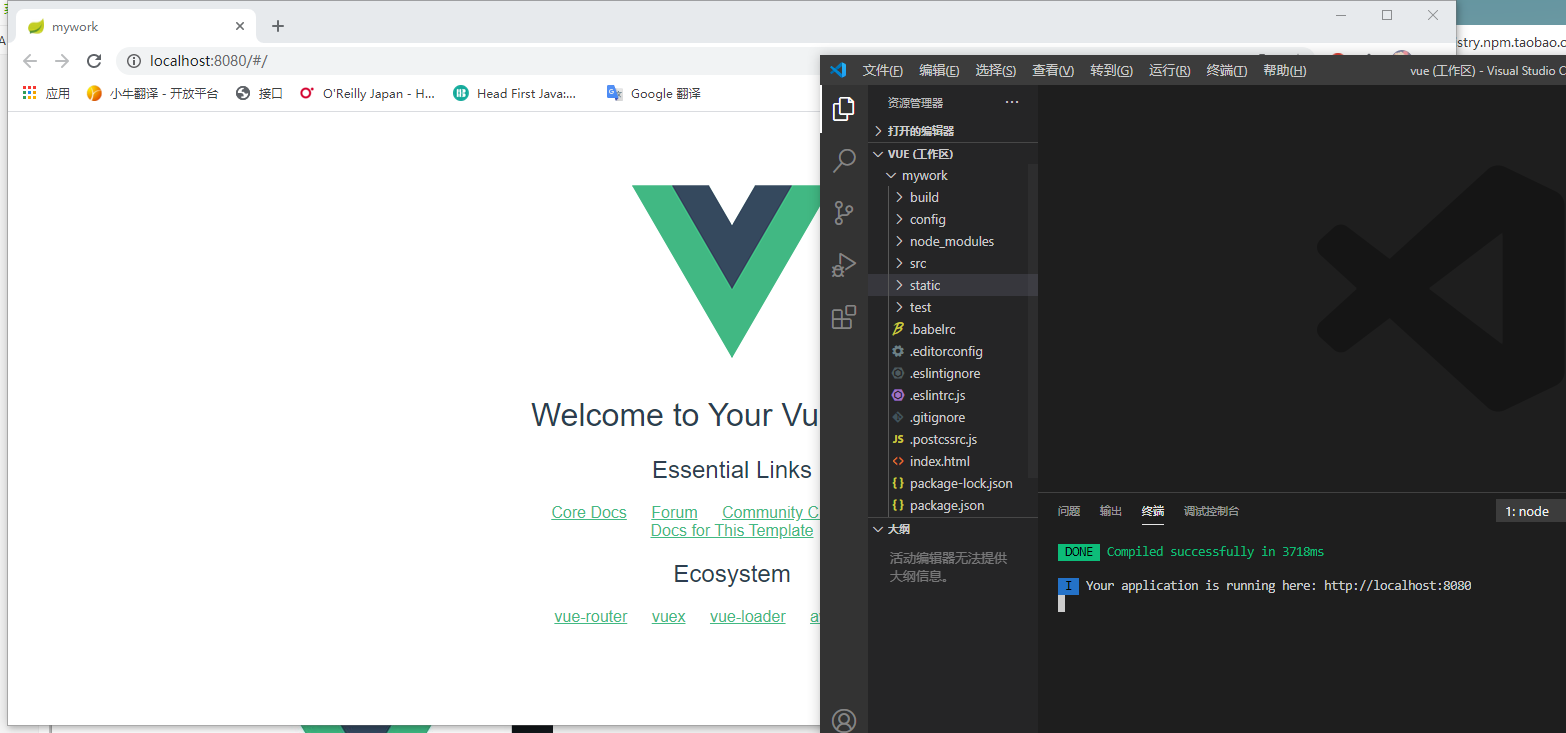Expand the src folder

click(x=953, y=263)
